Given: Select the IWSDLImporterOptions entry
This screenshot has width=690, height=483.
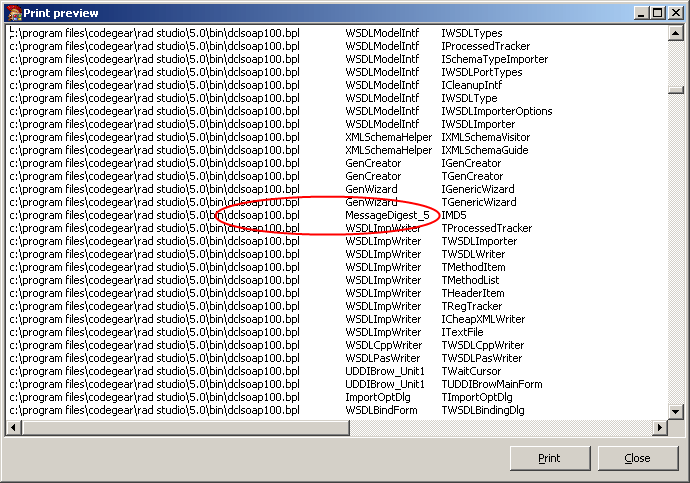Looking at the screenshot, I should 497,111.
